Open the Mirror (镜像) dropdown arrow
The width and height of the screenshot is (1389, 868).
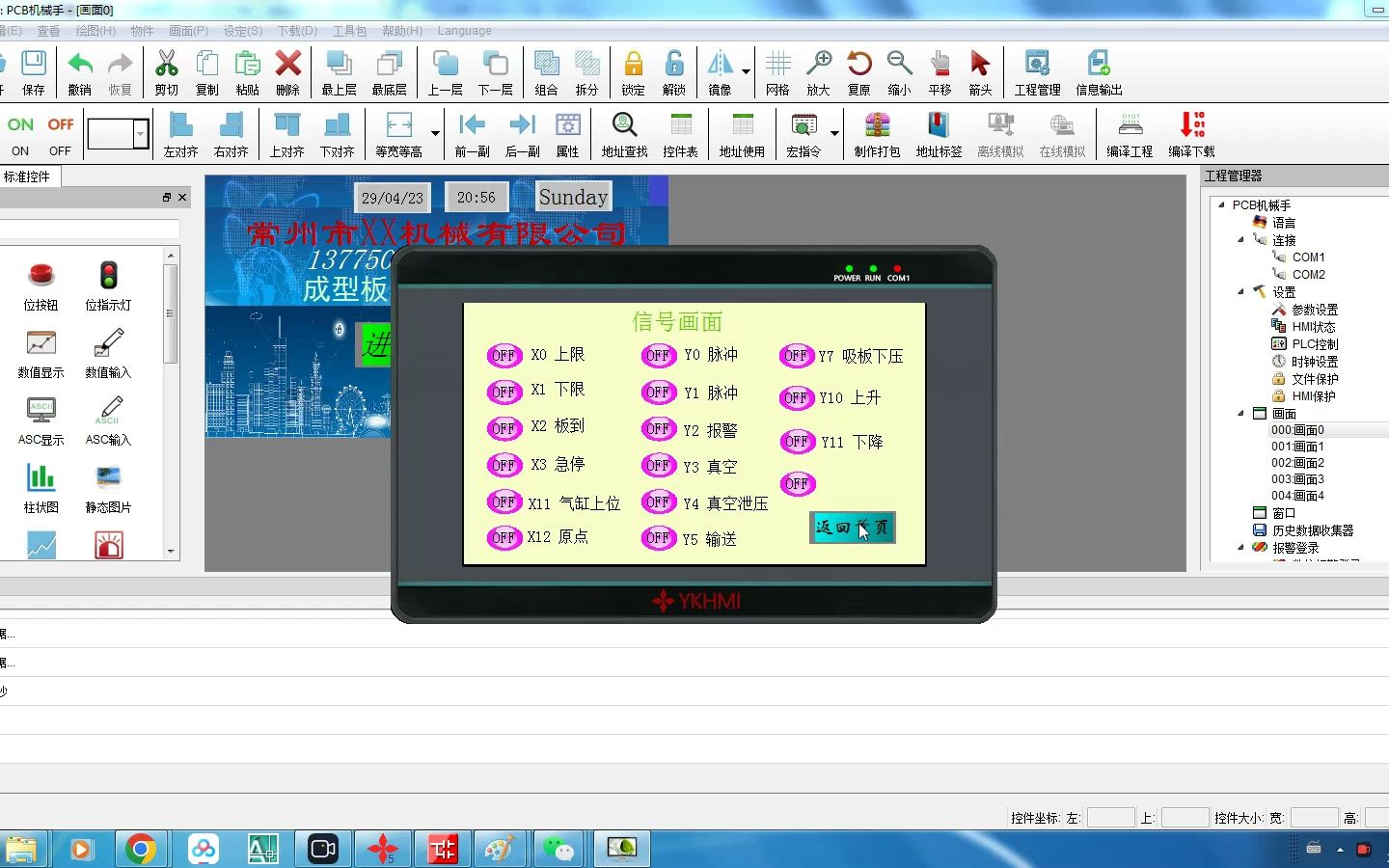746,71
